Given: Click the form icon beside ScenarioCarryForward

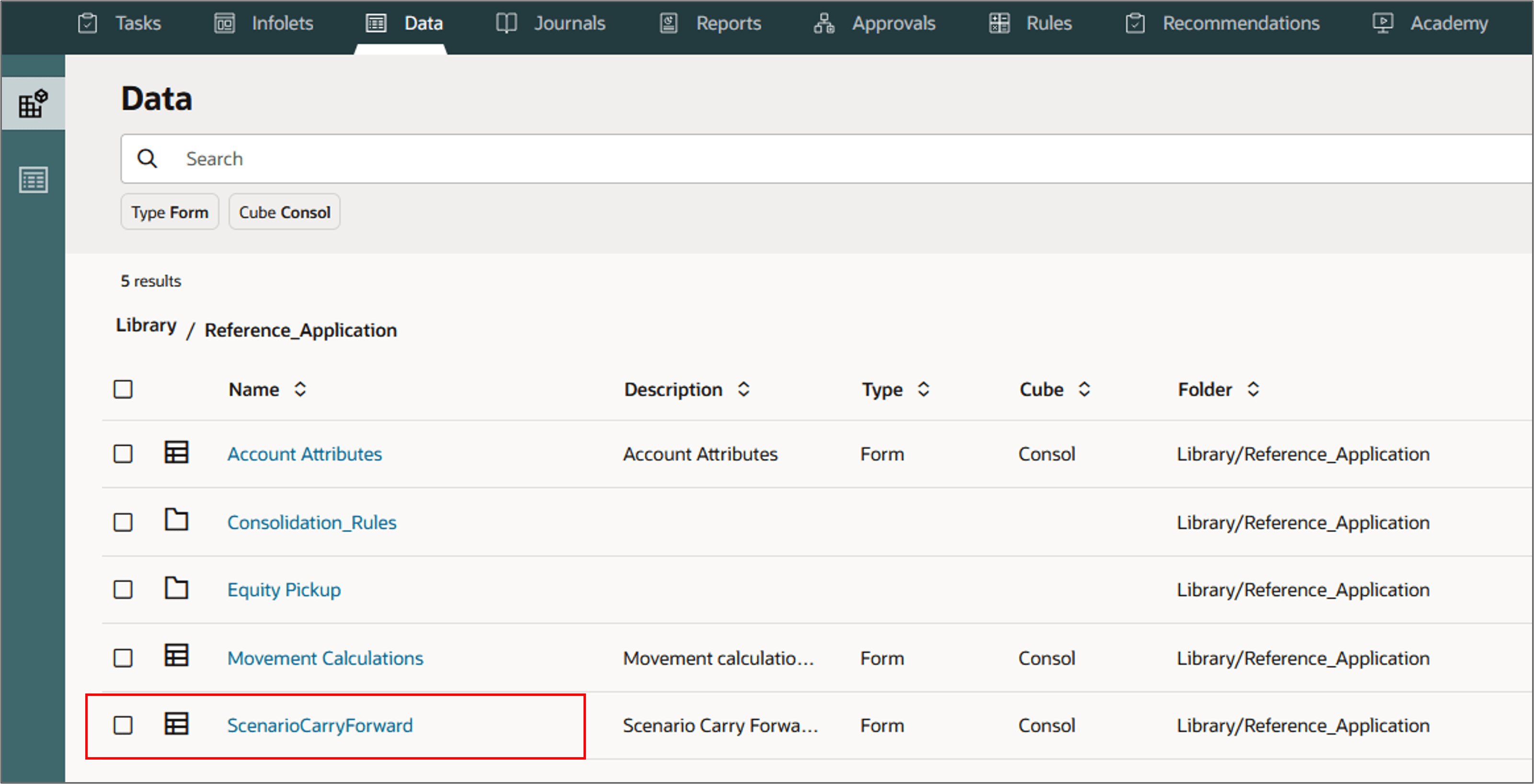Looking at the screenshot, I should pyautogui.click(x=176, y=724).
